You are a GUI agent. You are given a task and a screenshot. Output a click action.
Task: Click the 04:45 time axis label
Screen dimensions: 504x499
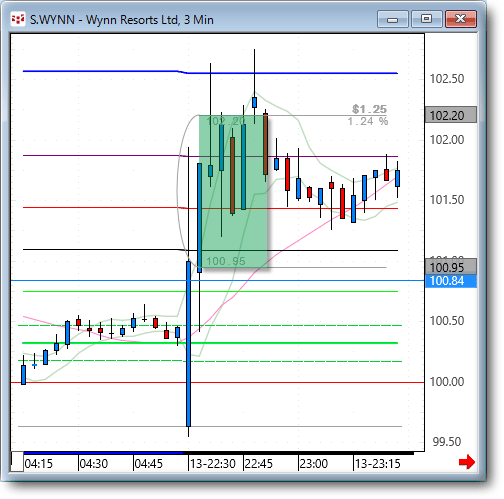point(149,464)
